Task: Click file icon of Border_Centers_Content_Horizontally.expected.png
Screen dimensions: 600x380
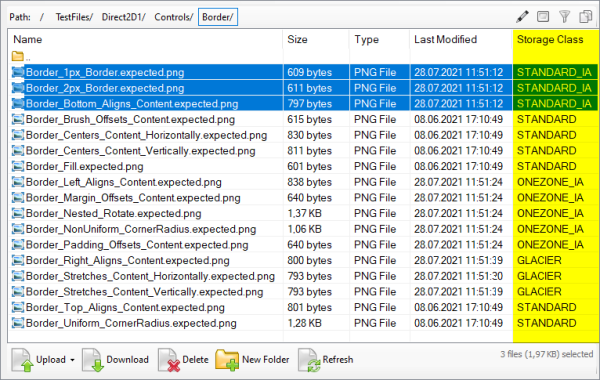Action: point(18,135)
